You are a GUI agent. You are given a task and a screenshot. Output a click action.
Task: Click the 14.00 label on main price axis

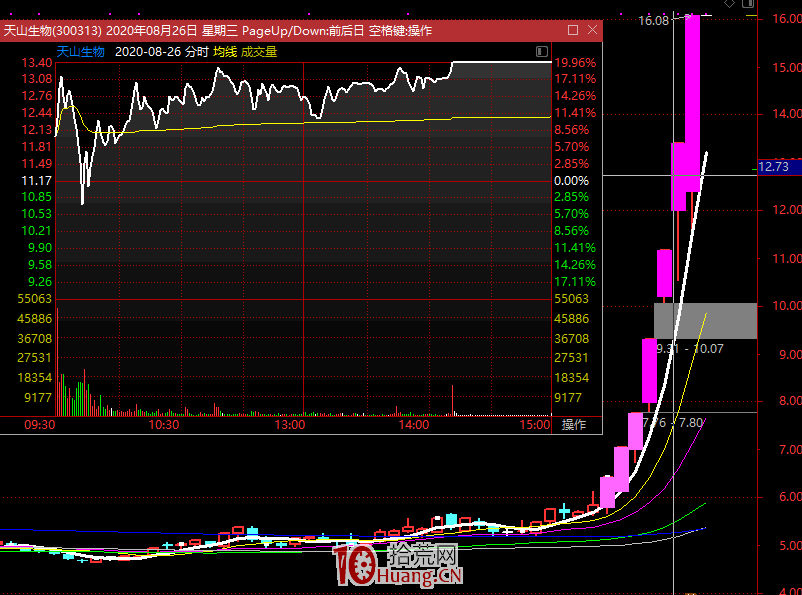787,114
